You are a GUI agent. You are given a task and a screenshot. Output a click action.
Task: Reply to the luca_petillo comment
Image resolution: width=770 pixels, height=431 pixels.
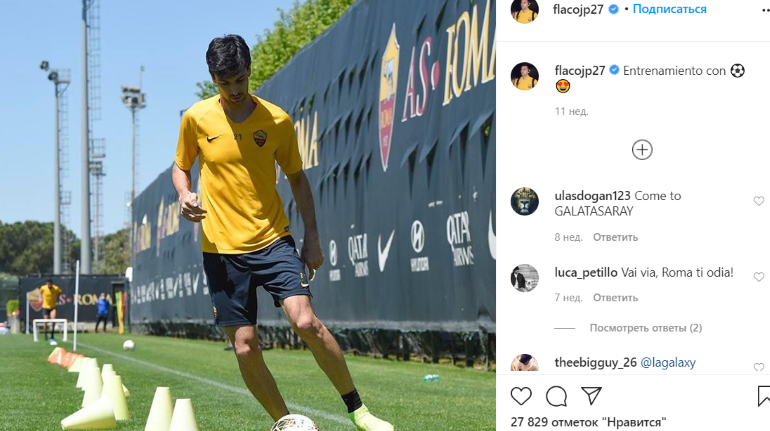(615, 297)
